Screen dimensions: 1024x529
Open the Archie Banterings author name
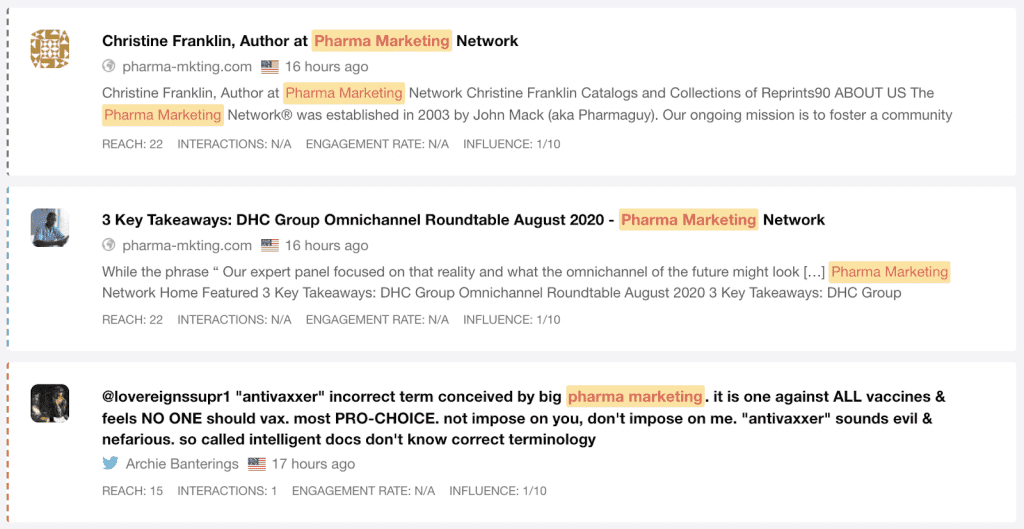click(183, 464)
